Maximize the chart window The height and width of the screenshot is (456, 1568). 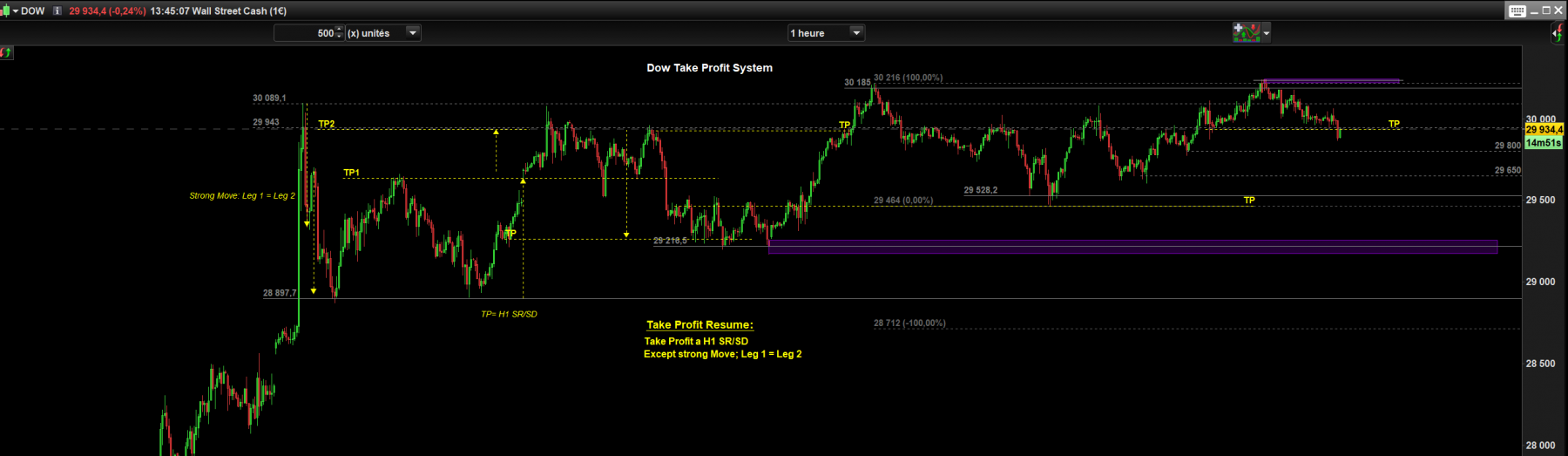click(1546, 10)
